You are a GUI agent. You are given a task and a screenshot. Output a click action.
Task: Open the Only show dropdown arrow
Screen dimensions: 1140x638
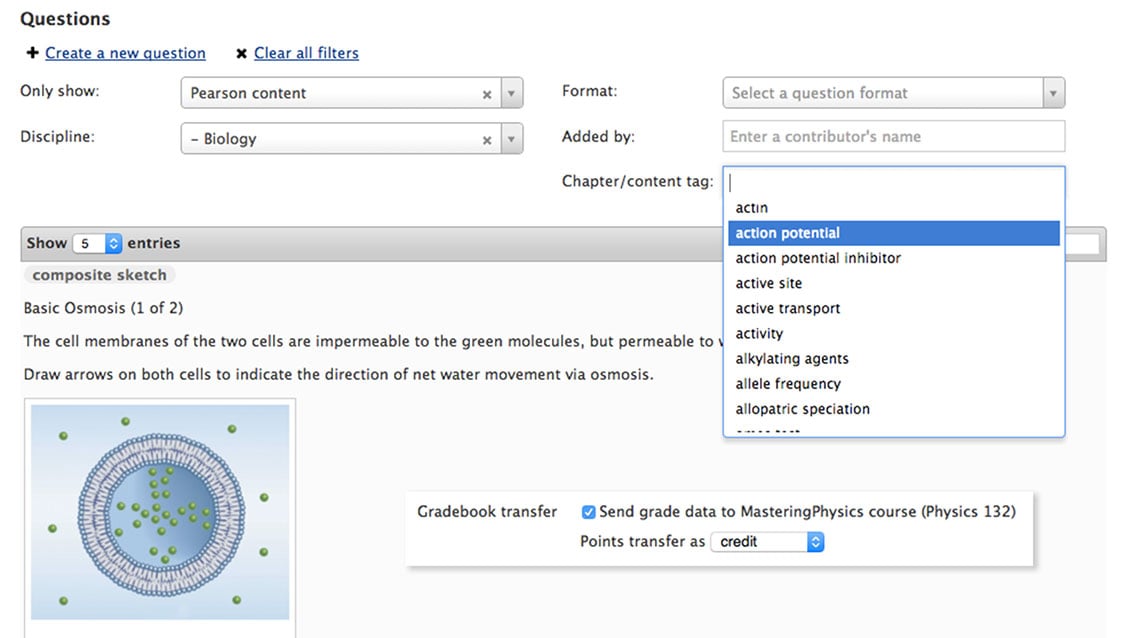coord(511,94)
